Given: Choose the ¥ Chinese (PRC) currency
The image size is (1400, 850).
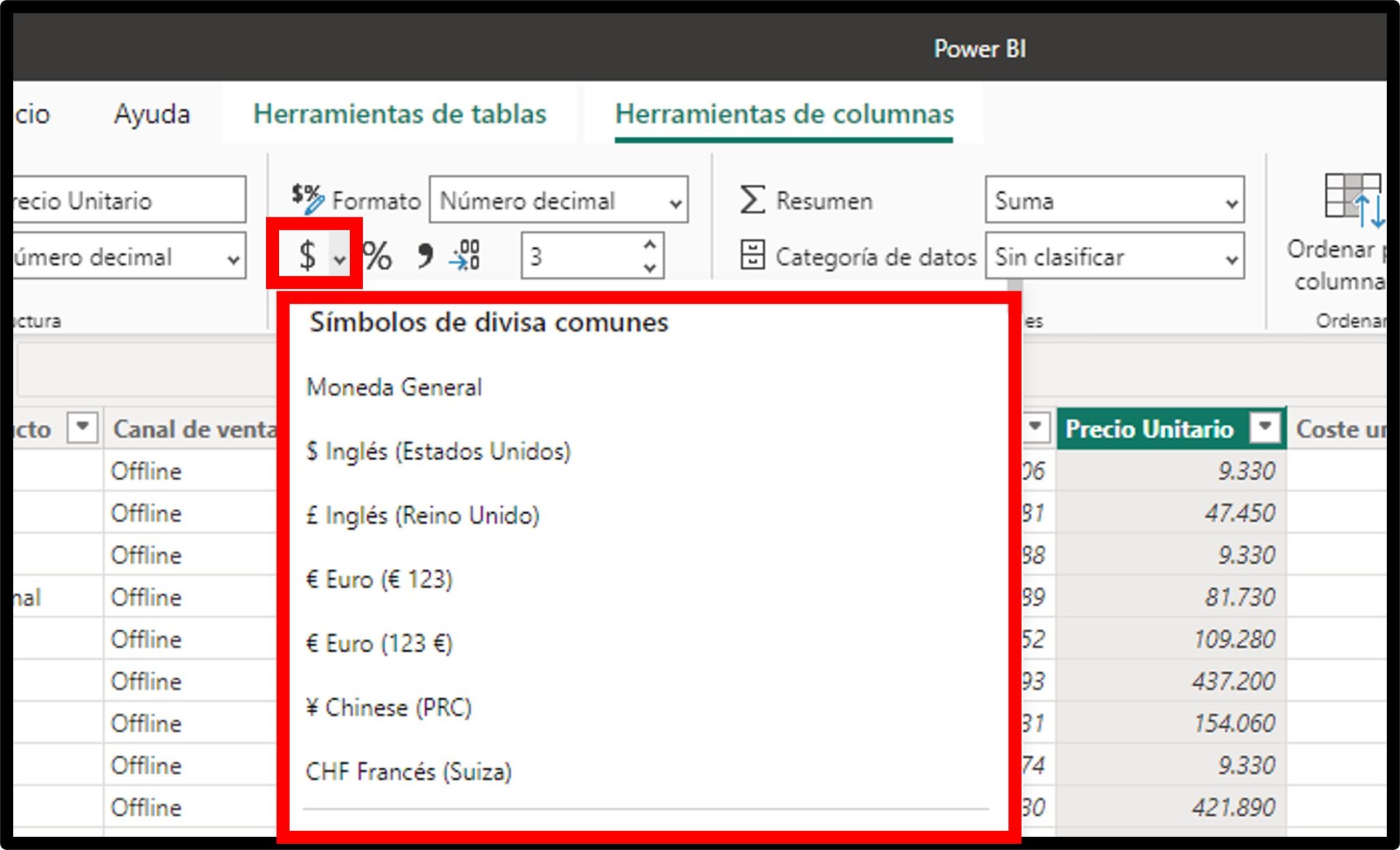Looking at the screenshot, I should point(390,708).
